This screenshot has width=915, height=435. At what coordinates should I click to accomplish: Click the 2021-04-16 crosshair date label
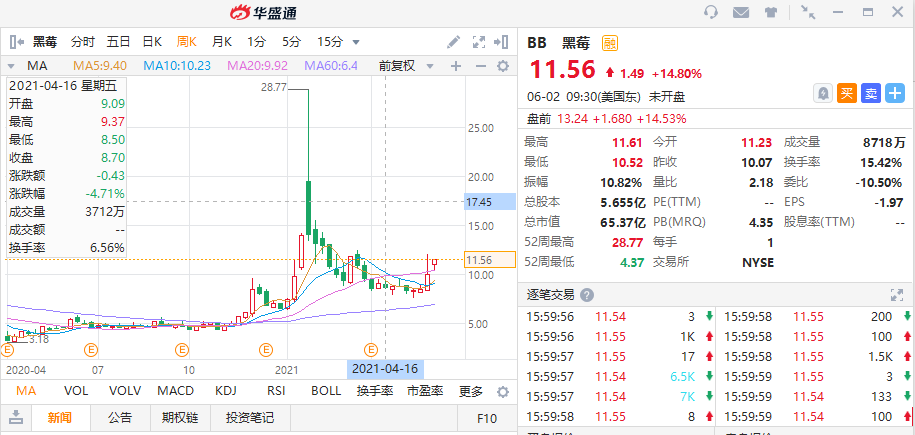385,370
